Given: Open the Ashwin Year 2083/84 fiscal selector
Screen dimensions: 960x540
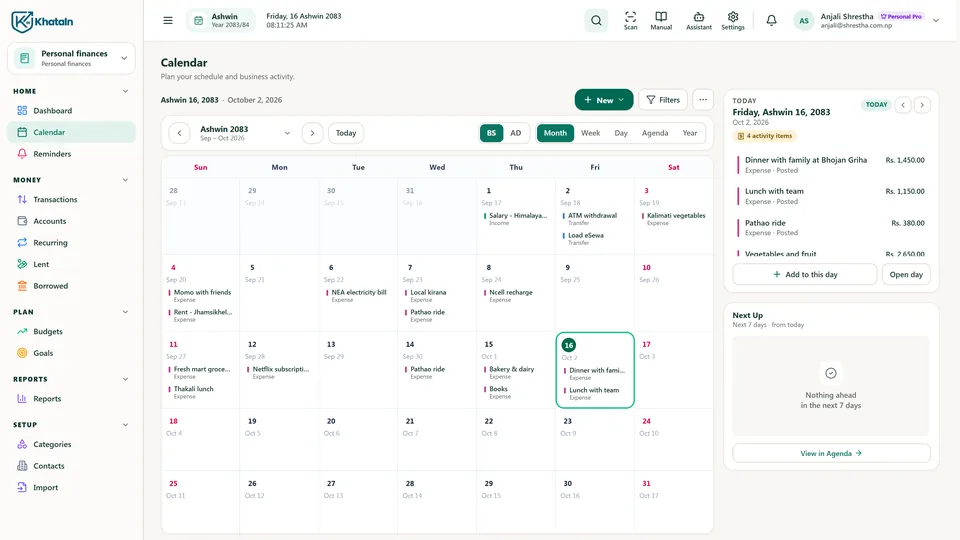Looking at the screenshot, I should coord(221,21).
